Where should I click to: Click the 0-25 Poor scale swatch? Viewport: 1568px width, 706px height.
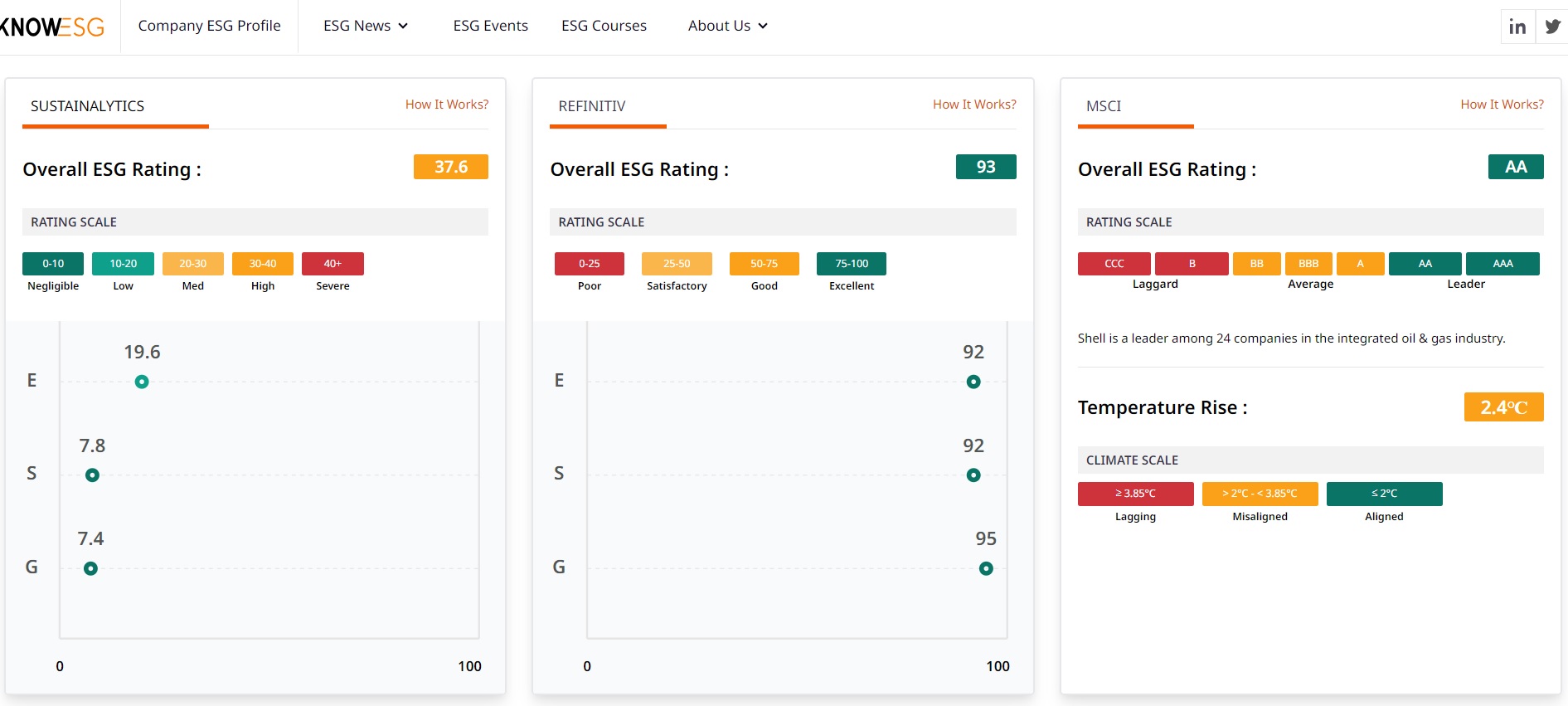pyautogui.click(x=590, y=264)
